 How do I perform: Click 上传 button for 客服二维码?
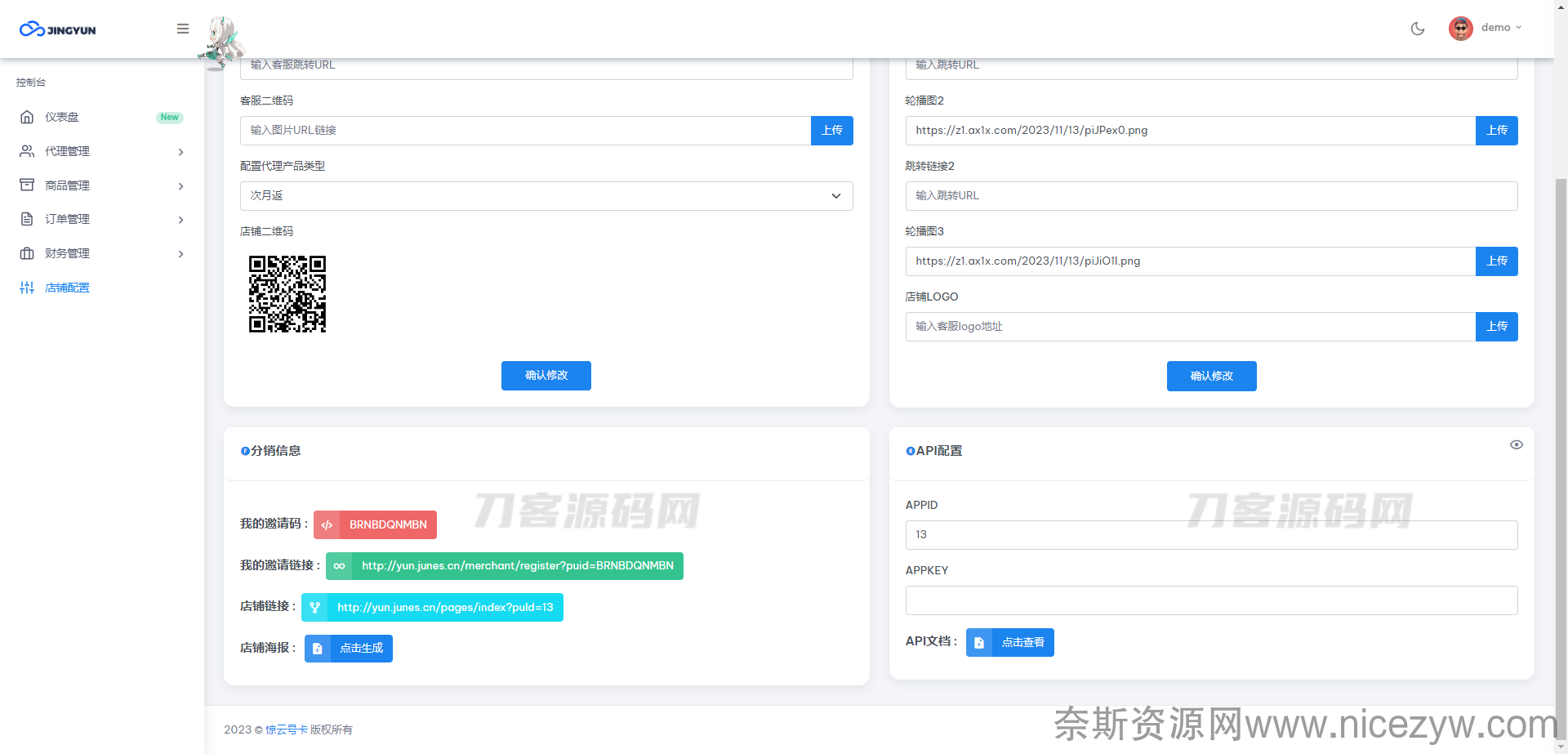click(832, 131)
